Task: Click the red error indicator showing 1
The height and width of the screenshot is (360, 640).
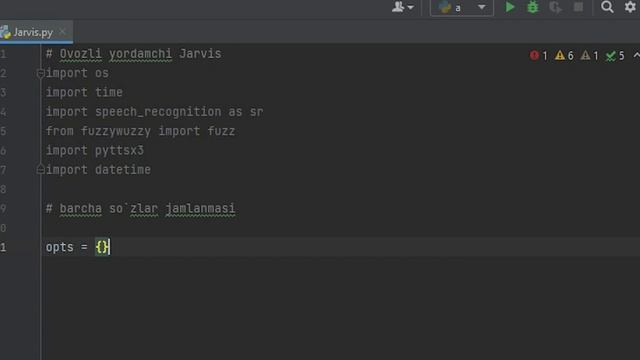Action: click(538, 56)
